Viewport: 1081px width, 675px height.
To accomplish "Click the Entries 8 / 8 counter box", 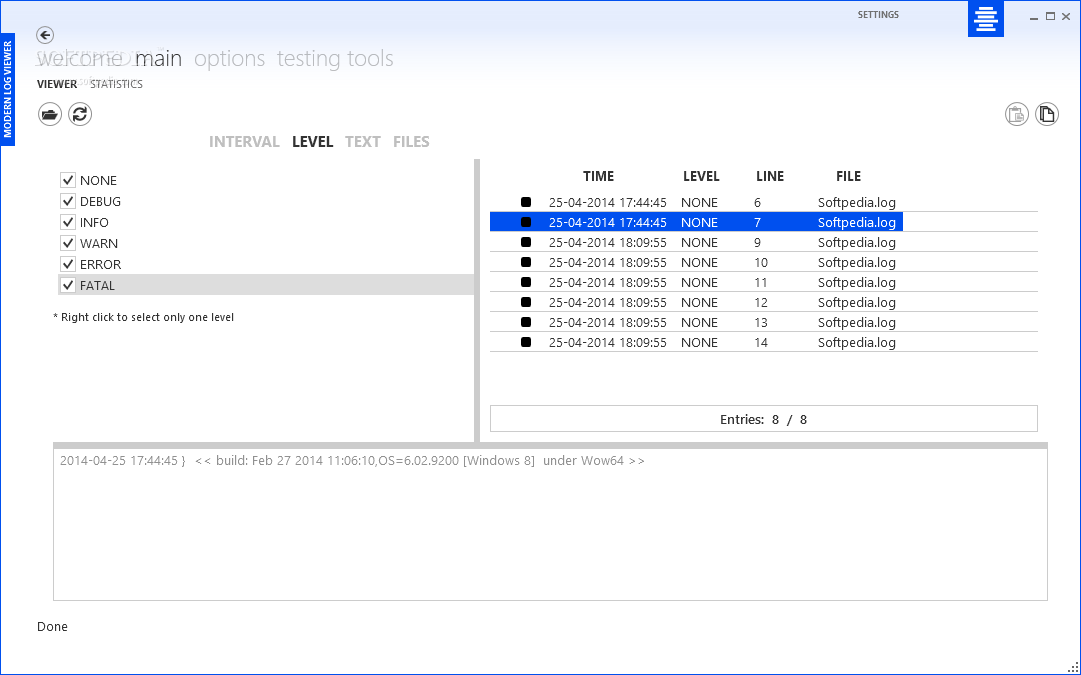I will [x=764, y=419].
